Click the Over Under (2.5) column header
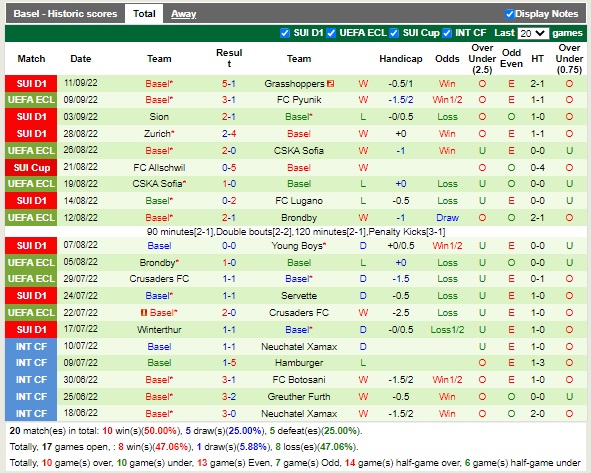The height and width of the screenshot is (473, 591). pos(482,59)
